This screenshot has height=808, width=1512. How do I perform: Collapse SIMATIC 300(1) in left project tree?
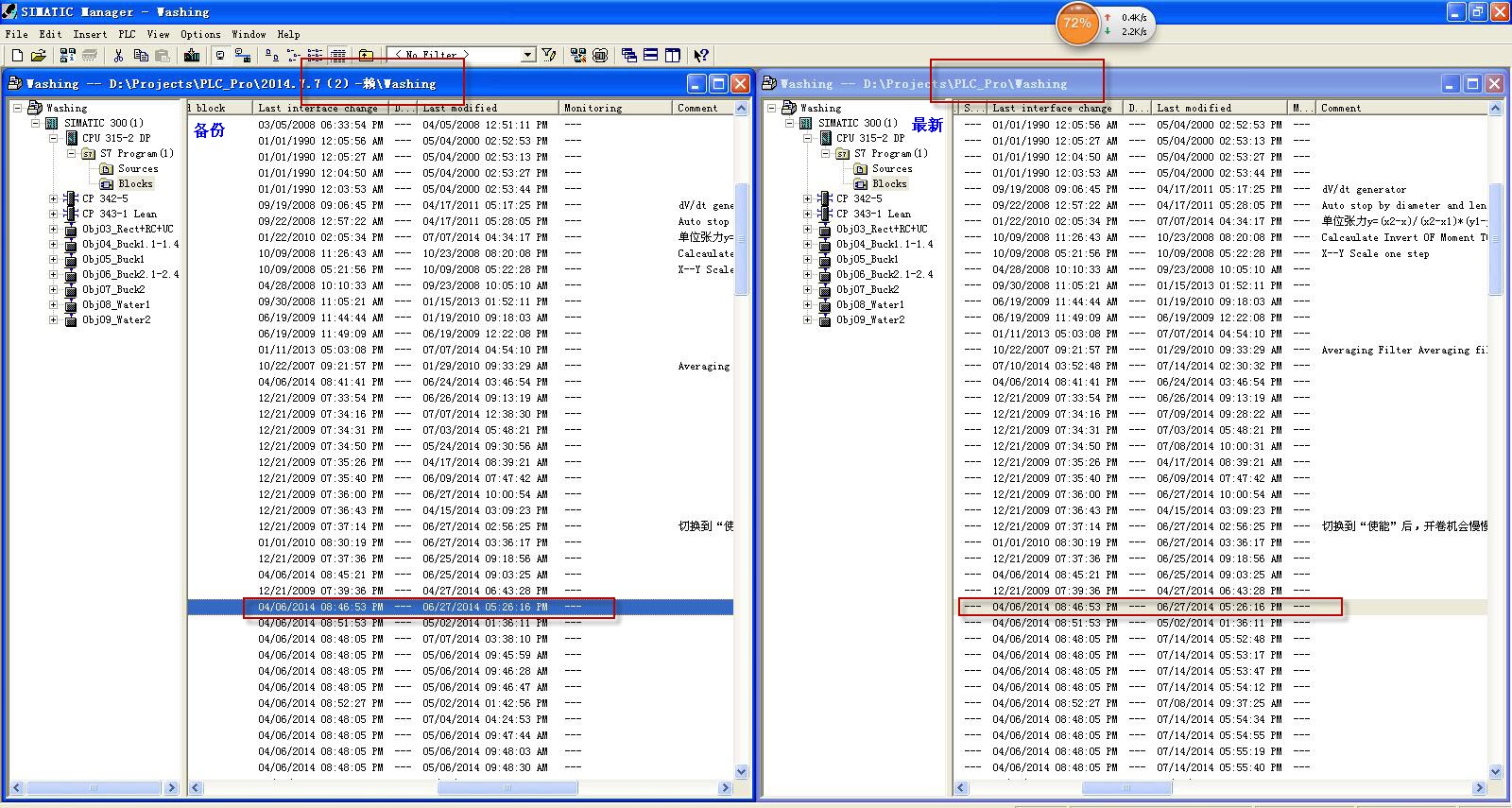[36, 123]
